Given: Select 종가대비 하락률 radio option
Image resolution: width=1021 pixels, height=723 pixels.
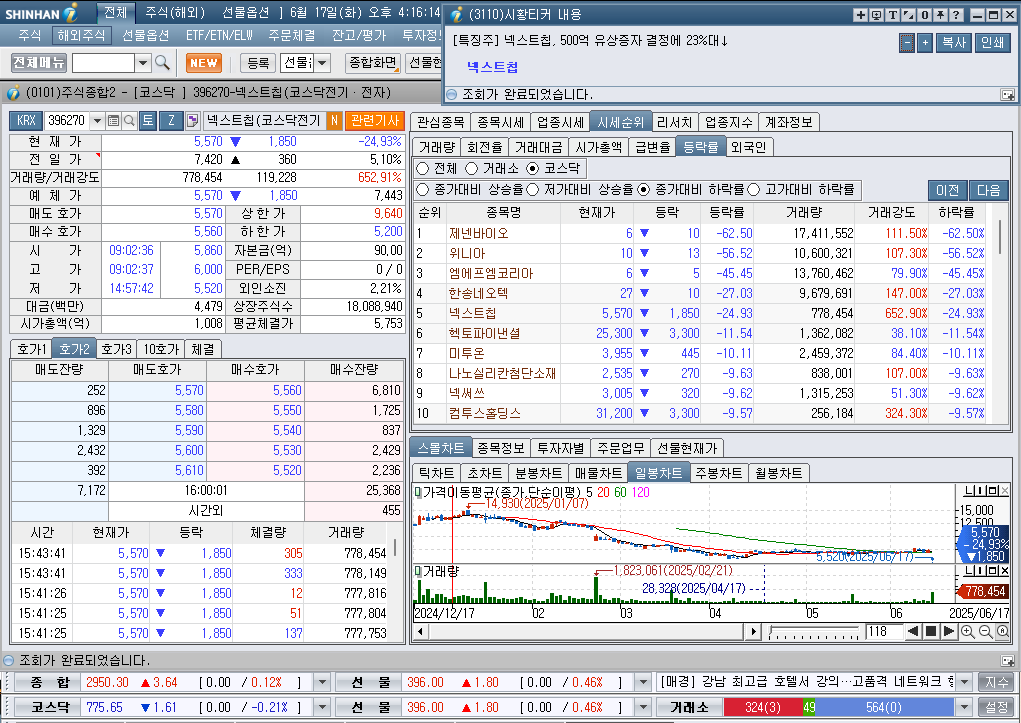Looking at the screenshot, I should (643, 190).
